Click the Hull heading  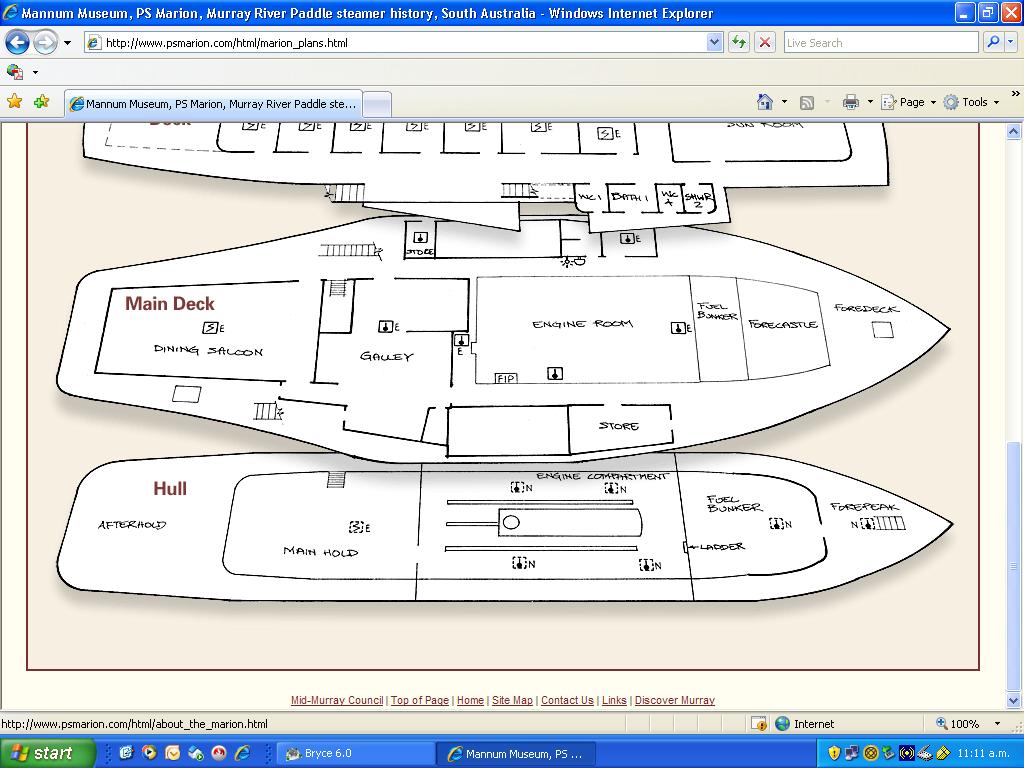click(x=170, y=488)
